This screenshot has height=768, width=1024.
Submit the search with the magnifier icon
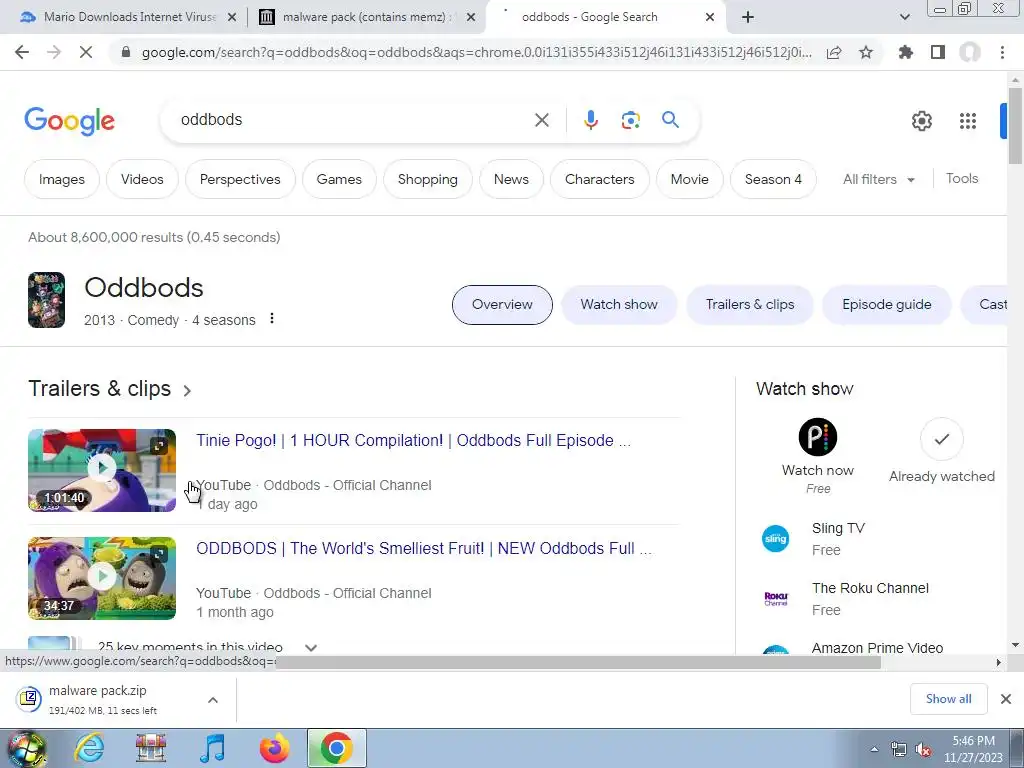pos(670,120)
